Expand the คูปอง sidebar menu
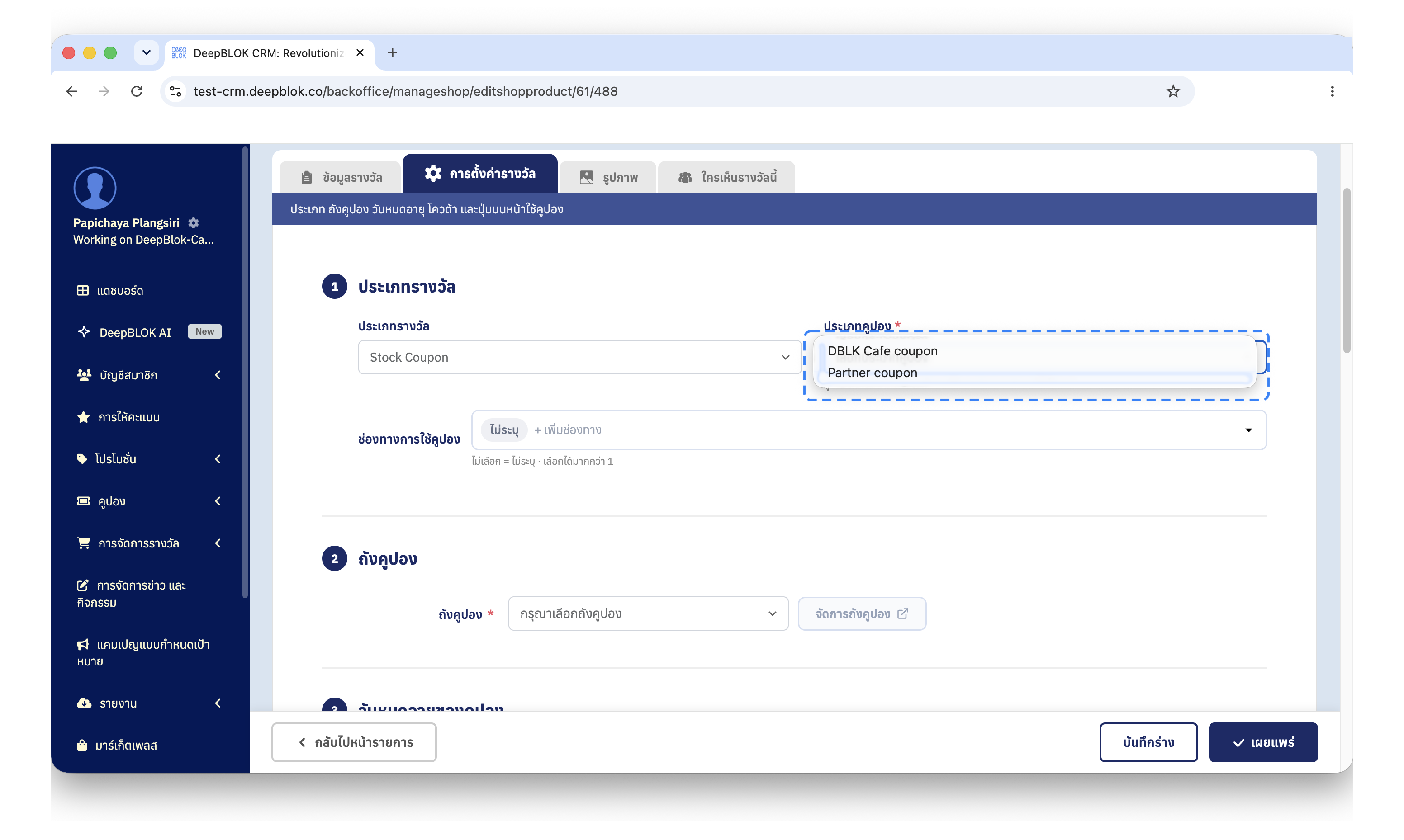This screenshot has width=1404, height=840. [149, 501]
